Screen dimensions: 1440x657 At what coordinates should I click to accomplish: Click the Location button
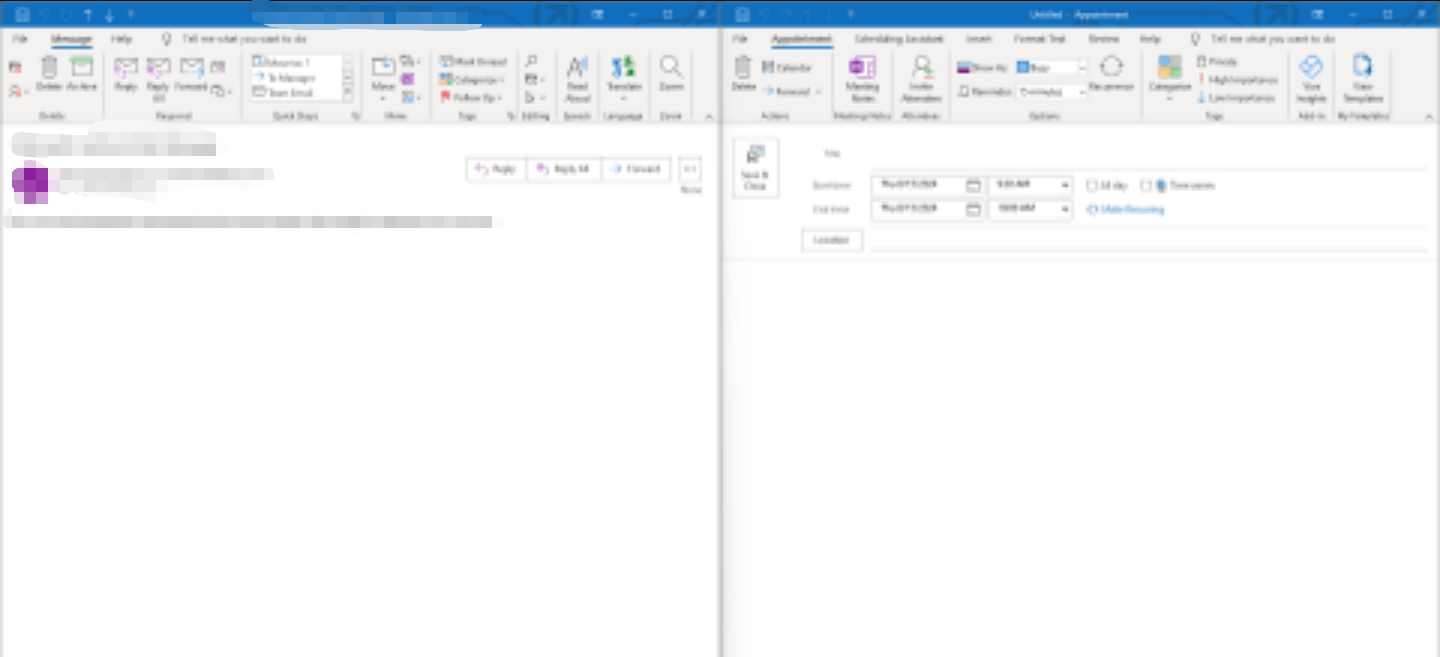point(832,241)
